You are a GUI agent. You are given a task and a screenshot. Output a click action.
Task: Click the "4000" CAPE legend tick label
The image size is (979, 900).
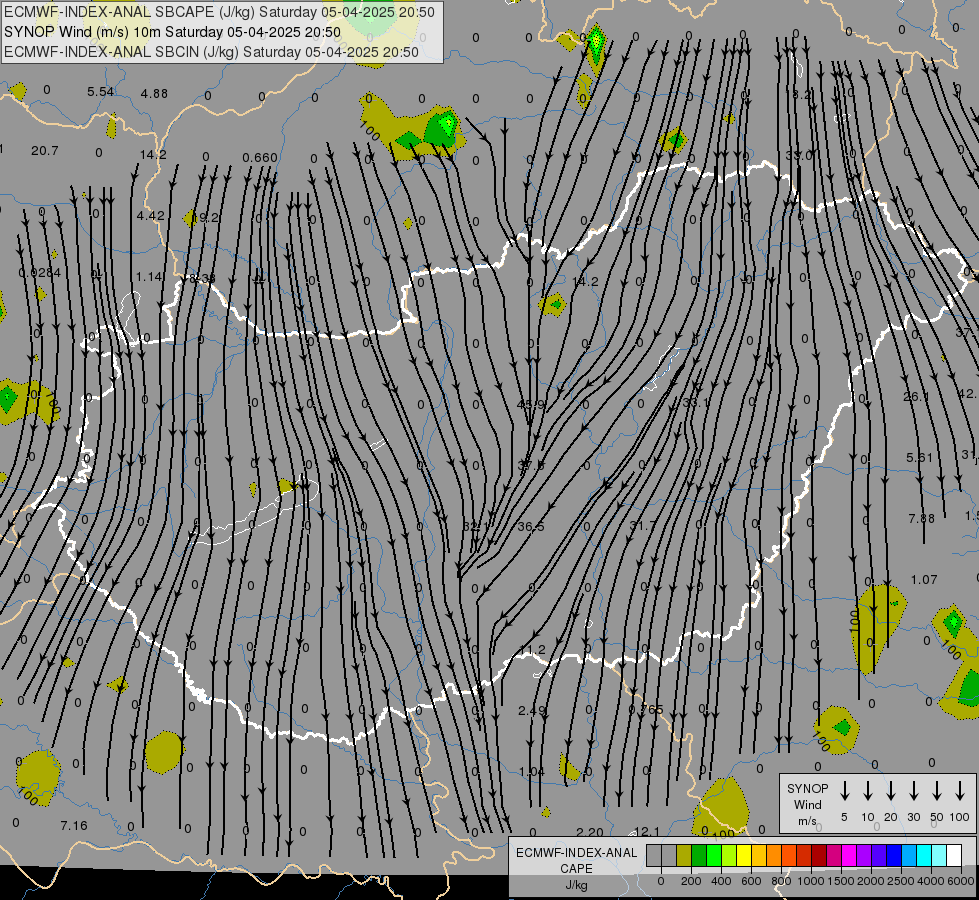[931, 881]
